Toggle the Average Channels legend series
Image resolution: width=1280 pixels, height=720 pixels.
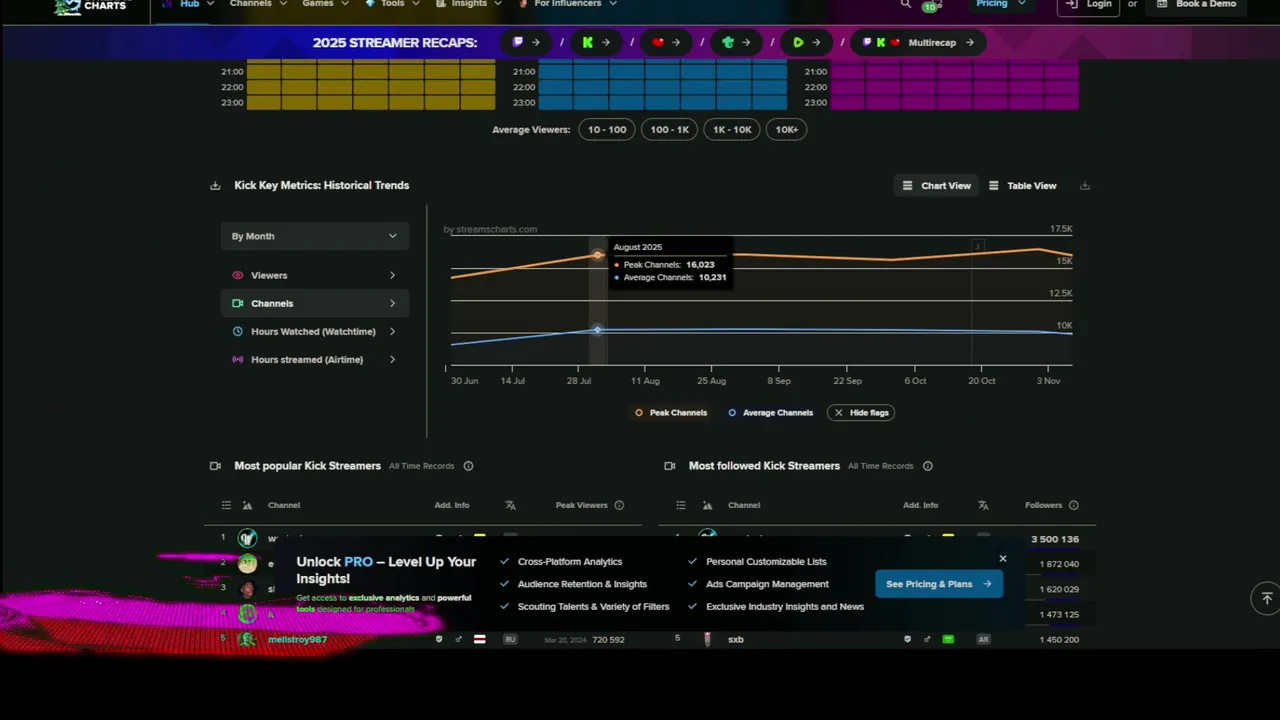[x=770, y=412]
